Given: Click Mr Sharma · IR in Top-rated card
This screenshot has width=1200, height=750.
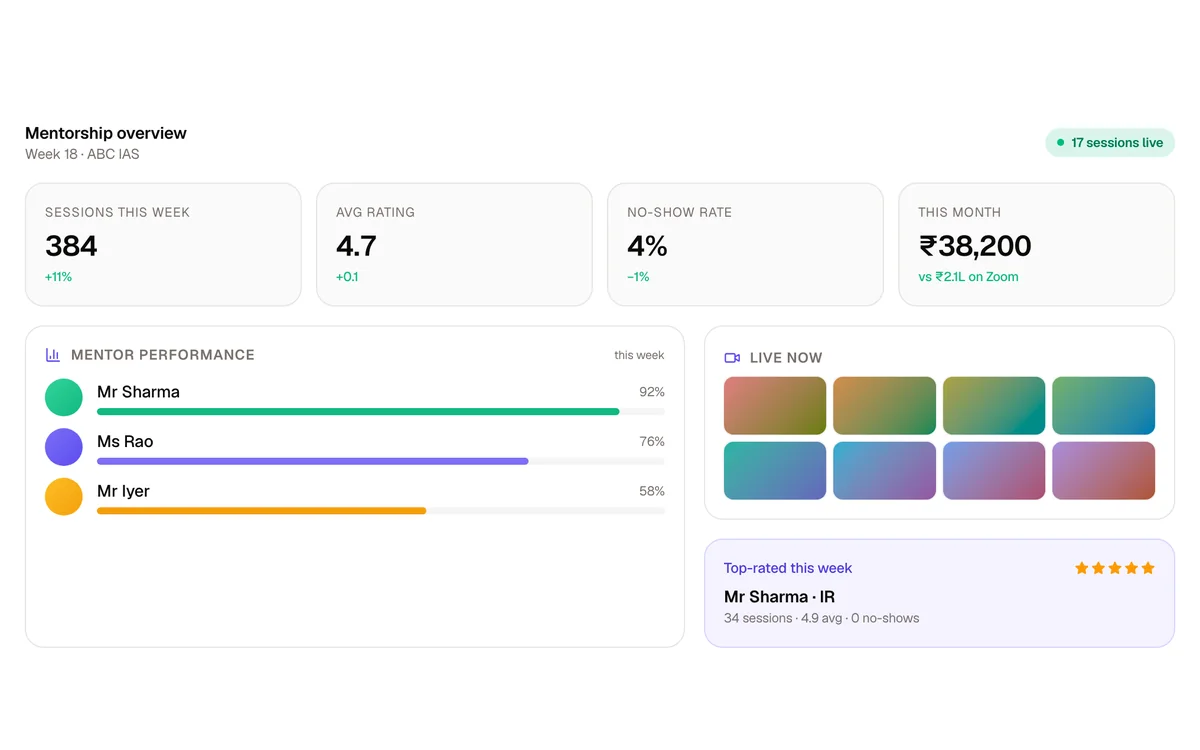Looking at the screenshot, I should tap(779, 597).
